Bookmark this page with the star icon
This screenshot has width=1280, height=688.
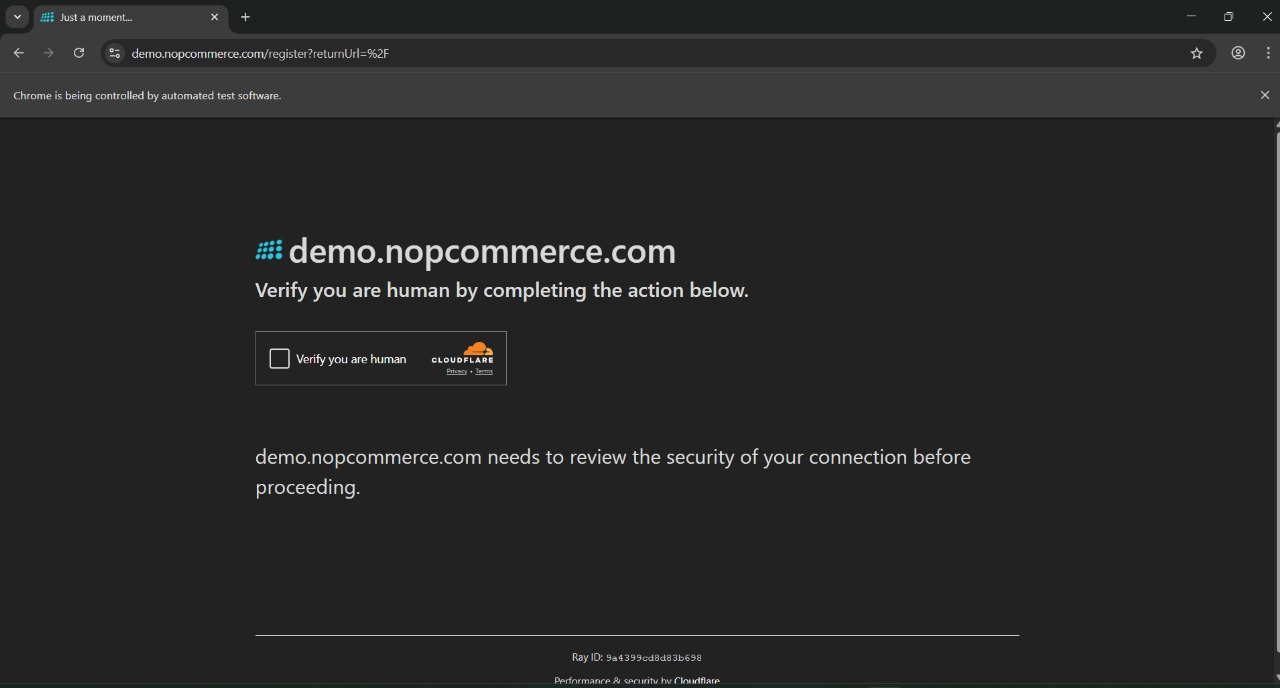(1196, 53)
